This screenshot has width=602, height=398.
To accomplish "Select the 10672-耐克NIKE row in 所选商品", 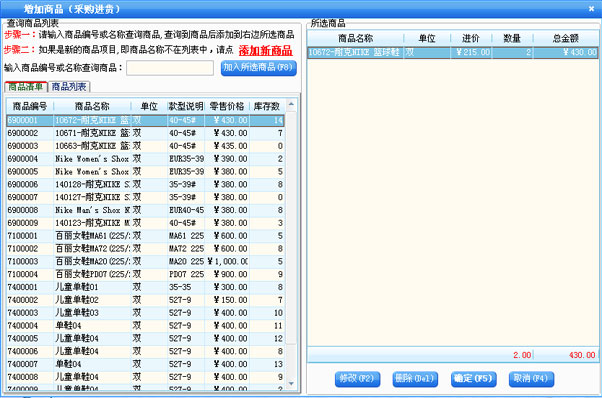I will (453, 52).
